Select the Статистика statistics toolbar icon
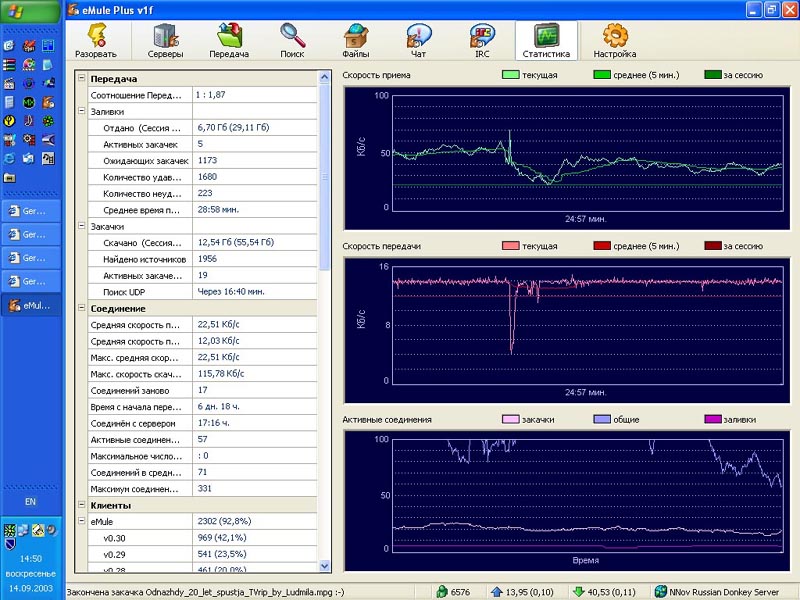 (546, 41)
